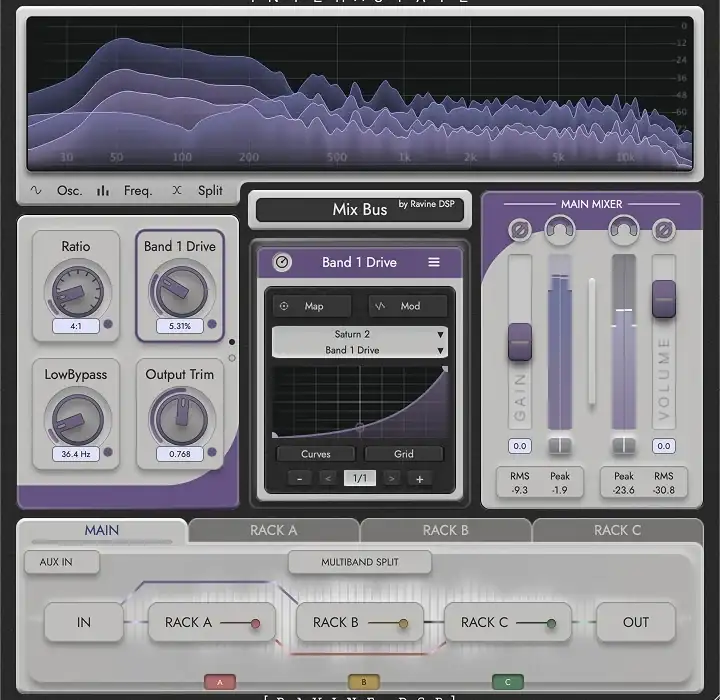Click the LowBypass knob
This screenshot has width=720, height=700.
coord(78,419)
